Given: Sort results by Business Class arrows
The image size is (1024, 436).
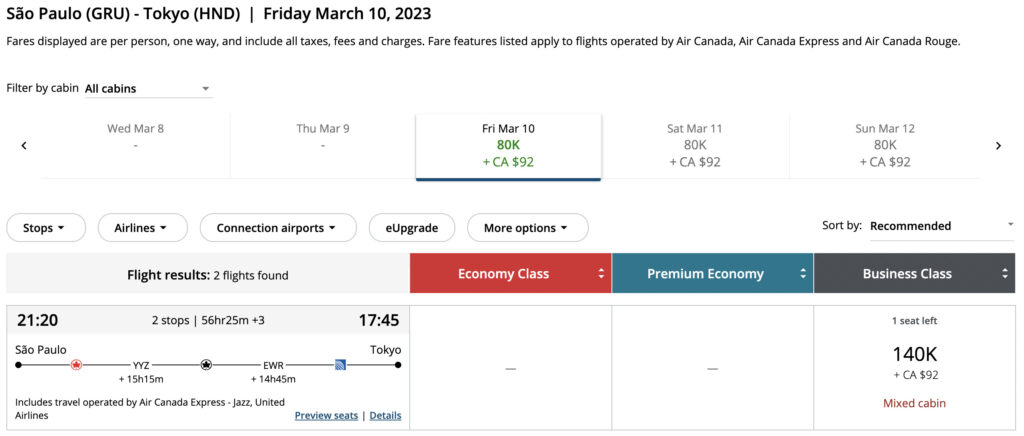Looking at the screenshot, I should (1005, 274).
